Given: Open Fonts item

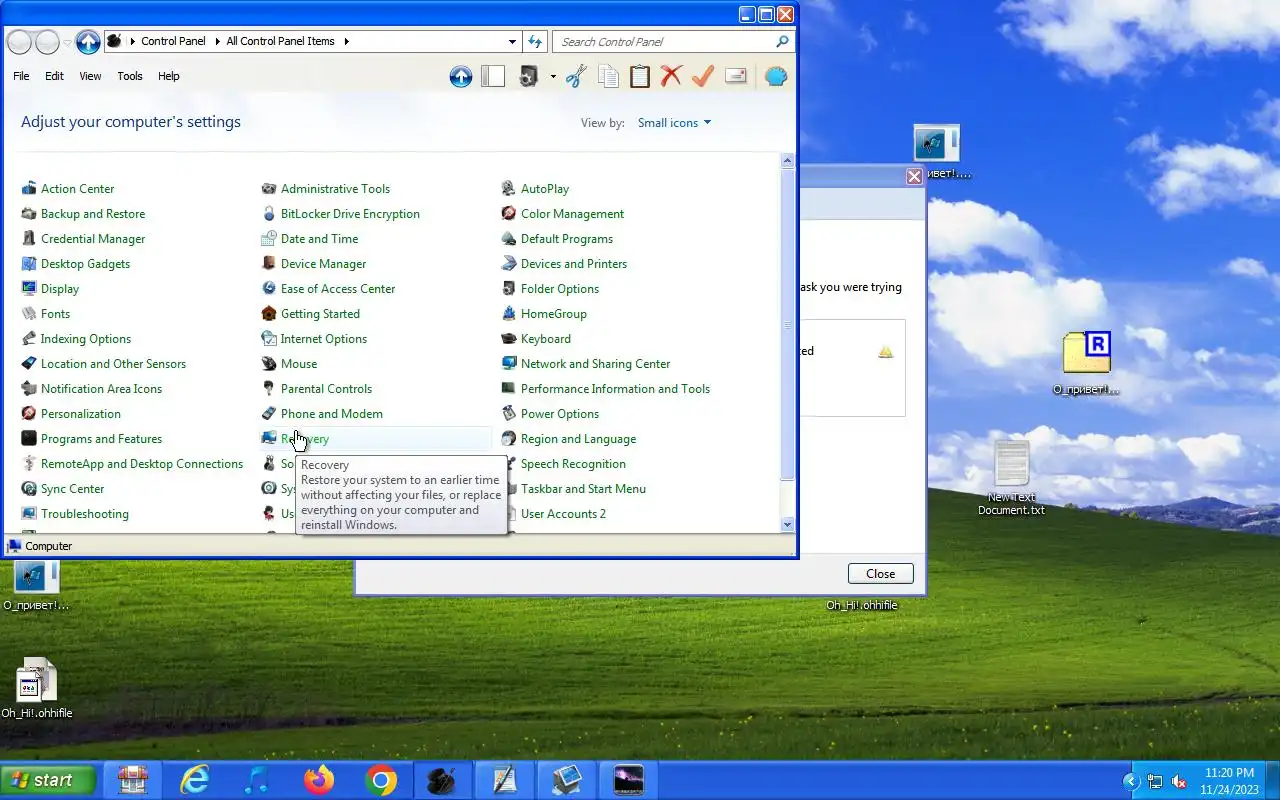Looking at the screenshot, I should pos(55,314).
